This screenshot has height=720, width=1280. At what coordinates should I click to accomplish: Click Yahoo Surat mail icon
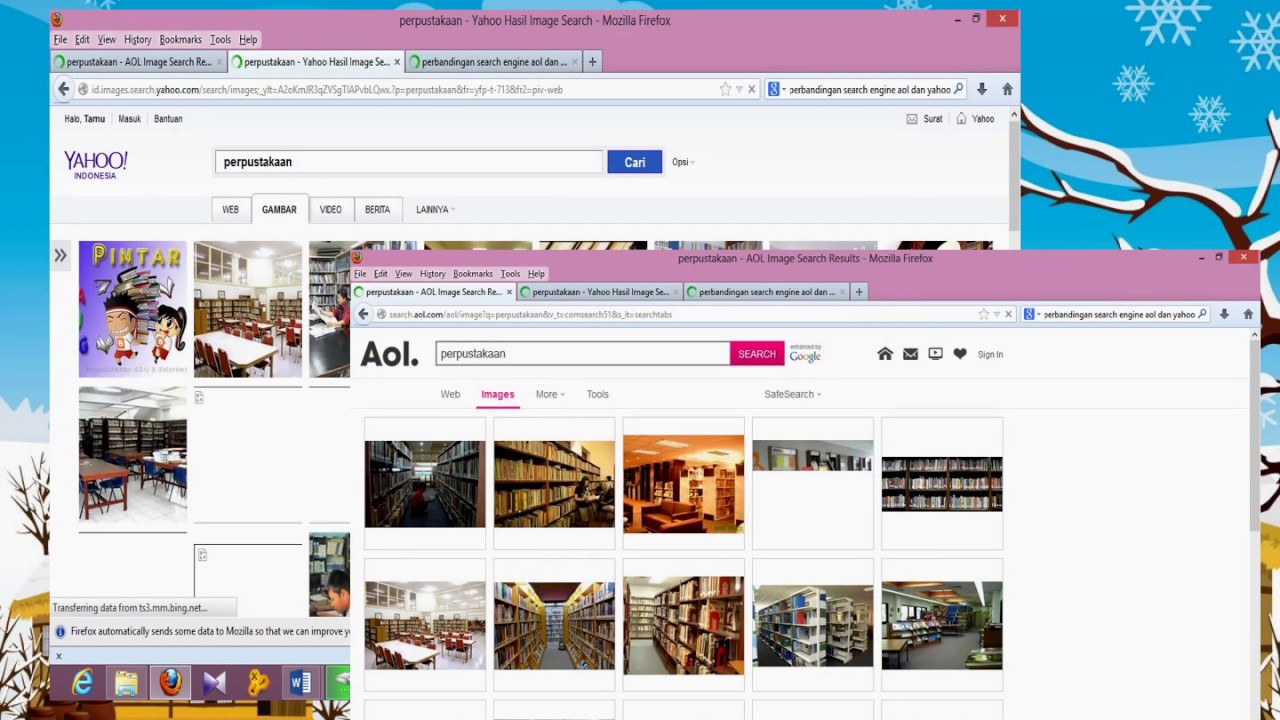(x=911, y=119)
